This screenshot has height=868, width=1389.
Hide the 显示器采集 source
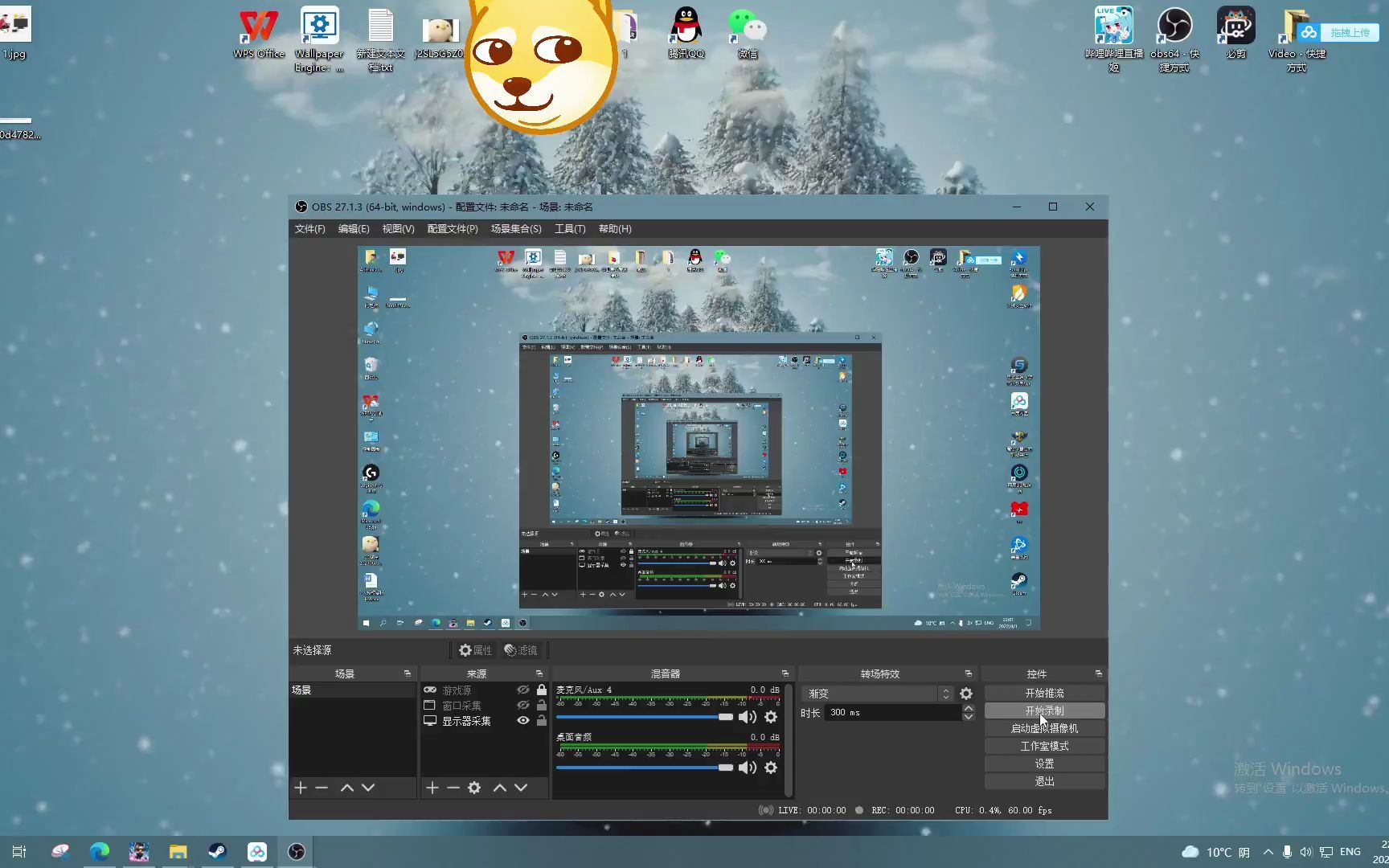[x=523, y=721]
